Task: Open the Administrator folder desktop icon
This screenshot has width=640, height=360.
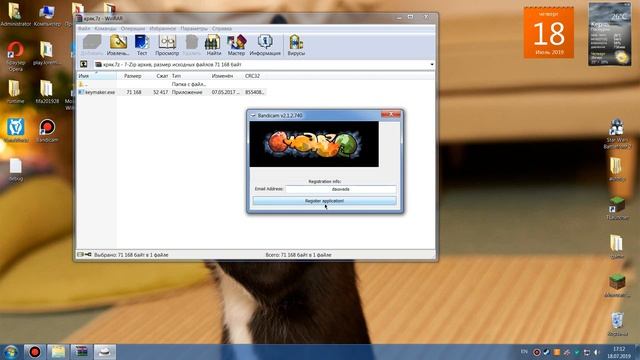Action: (15, 16)
